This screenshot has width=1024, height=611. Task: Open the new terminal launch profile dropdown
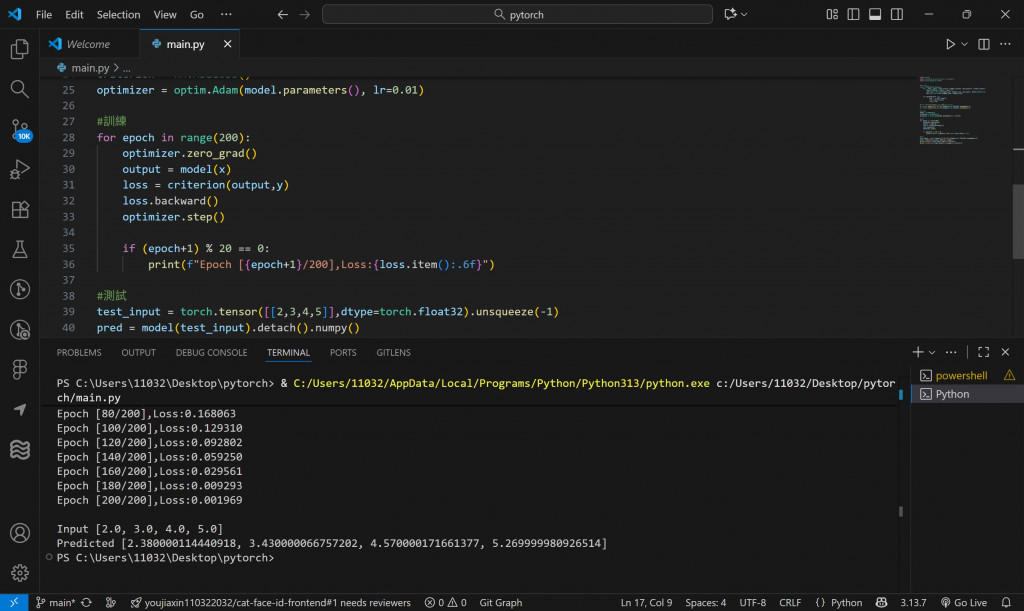pyautogui.click(x=933, y=353)
